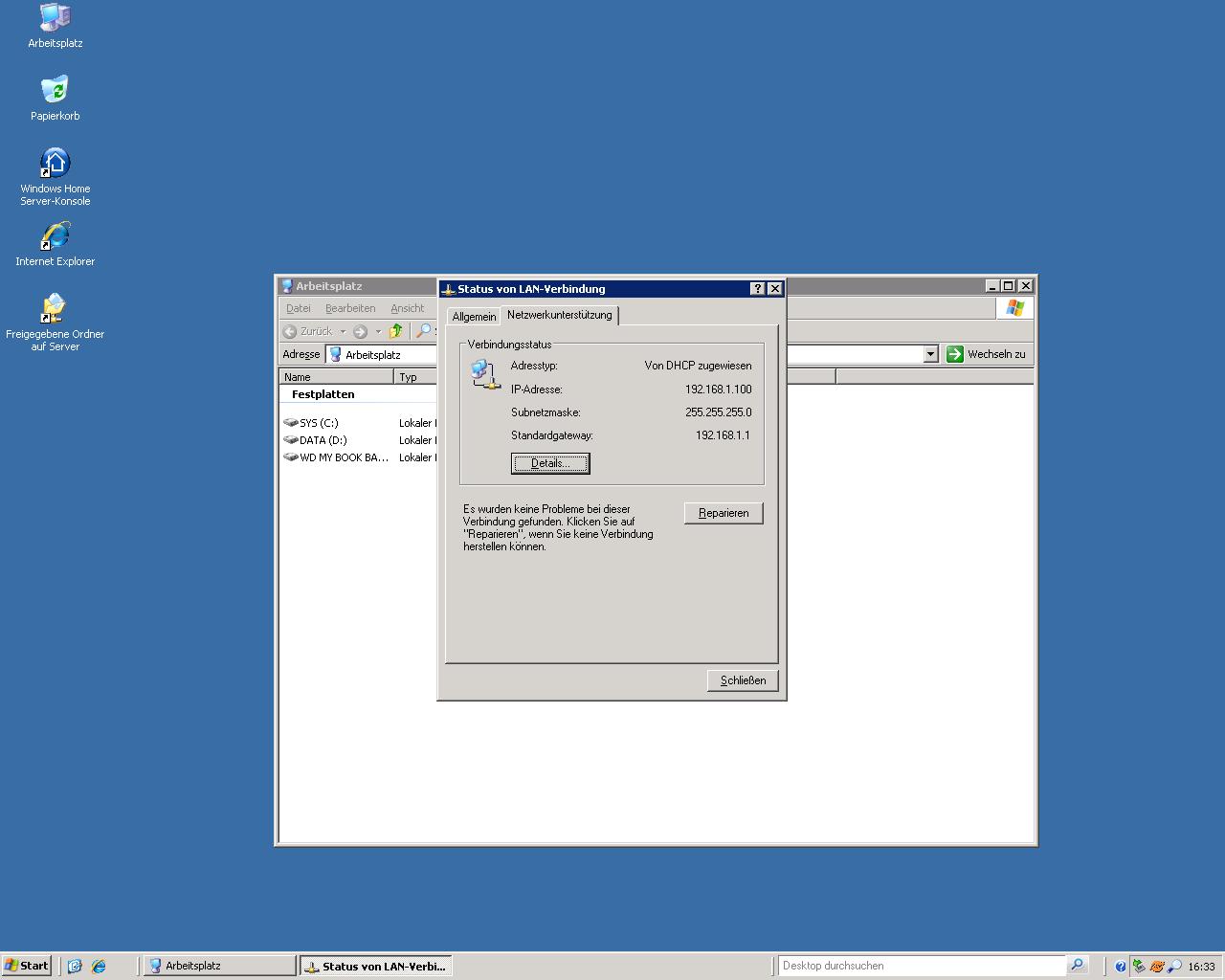Click the green Wechseln zu arrow

pos(954,354)
